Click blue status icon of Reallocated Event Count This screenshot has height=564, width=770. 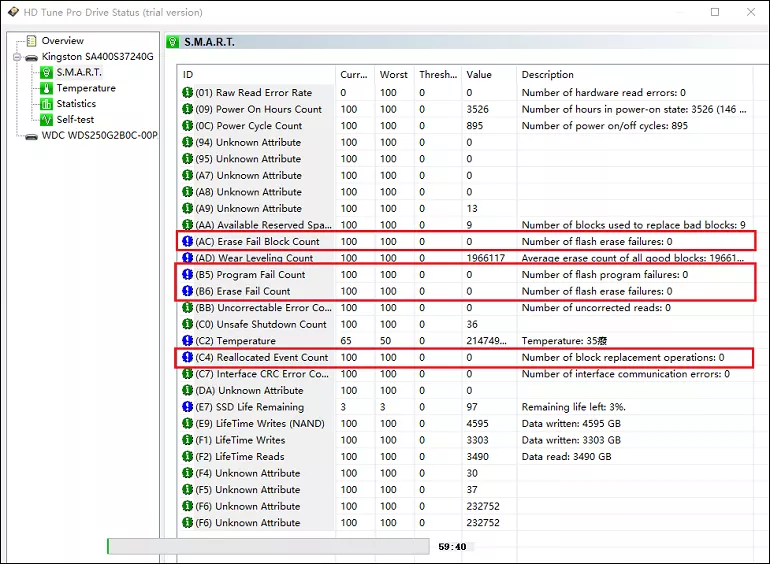pos(187,357)
